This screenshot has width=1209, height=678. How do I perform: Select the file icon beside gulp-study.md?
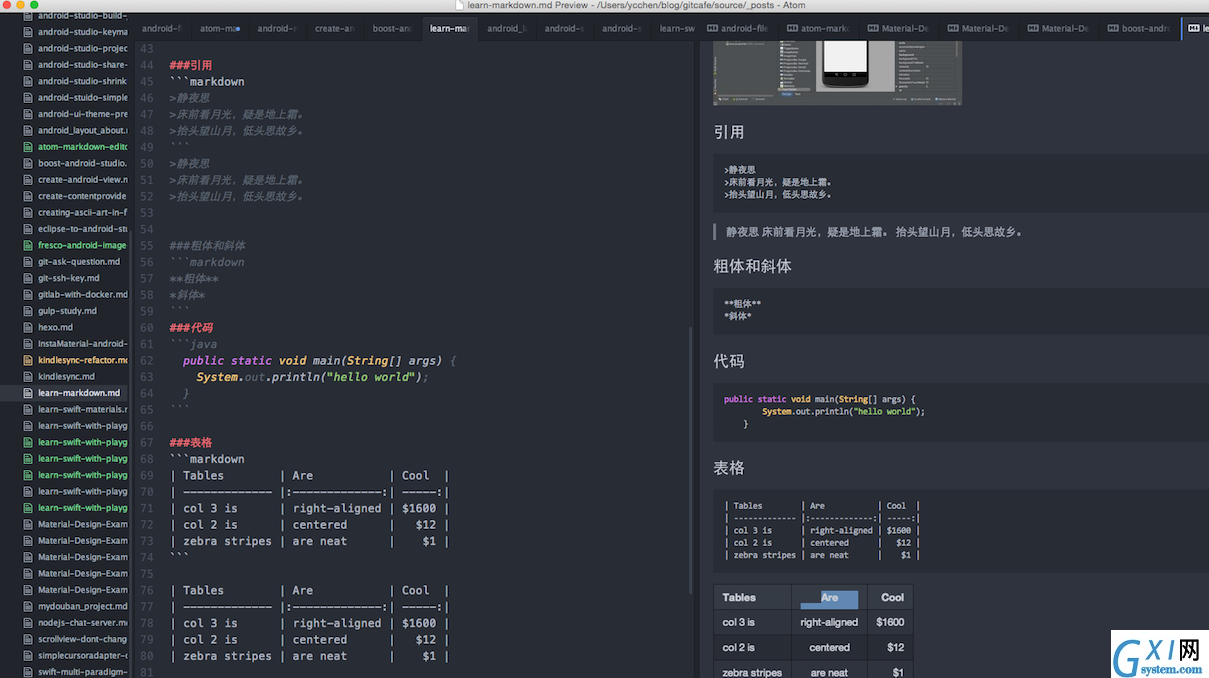(28, 311)
